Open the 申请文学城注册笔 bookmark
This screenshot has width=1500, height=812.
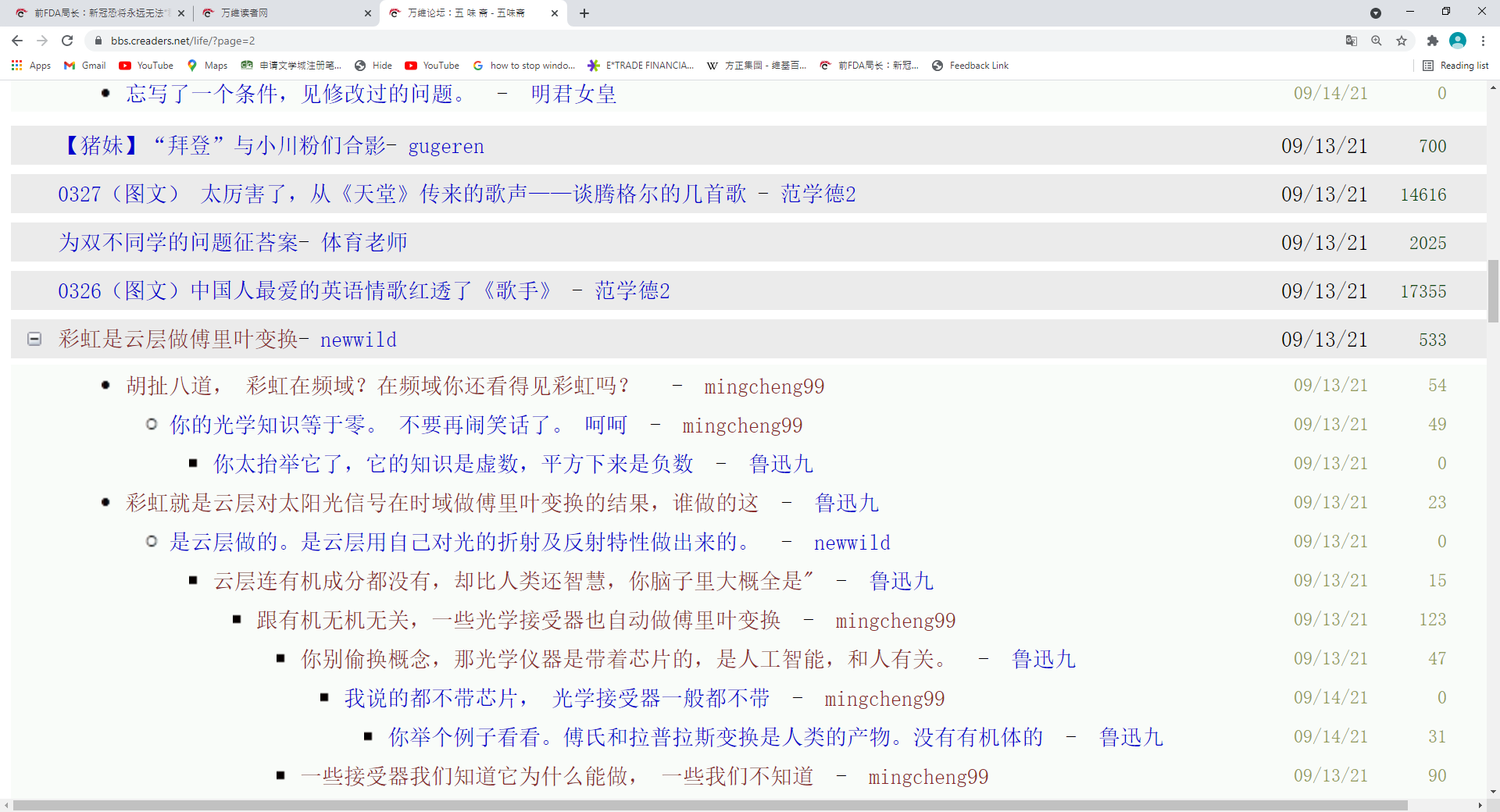(291, 66)
